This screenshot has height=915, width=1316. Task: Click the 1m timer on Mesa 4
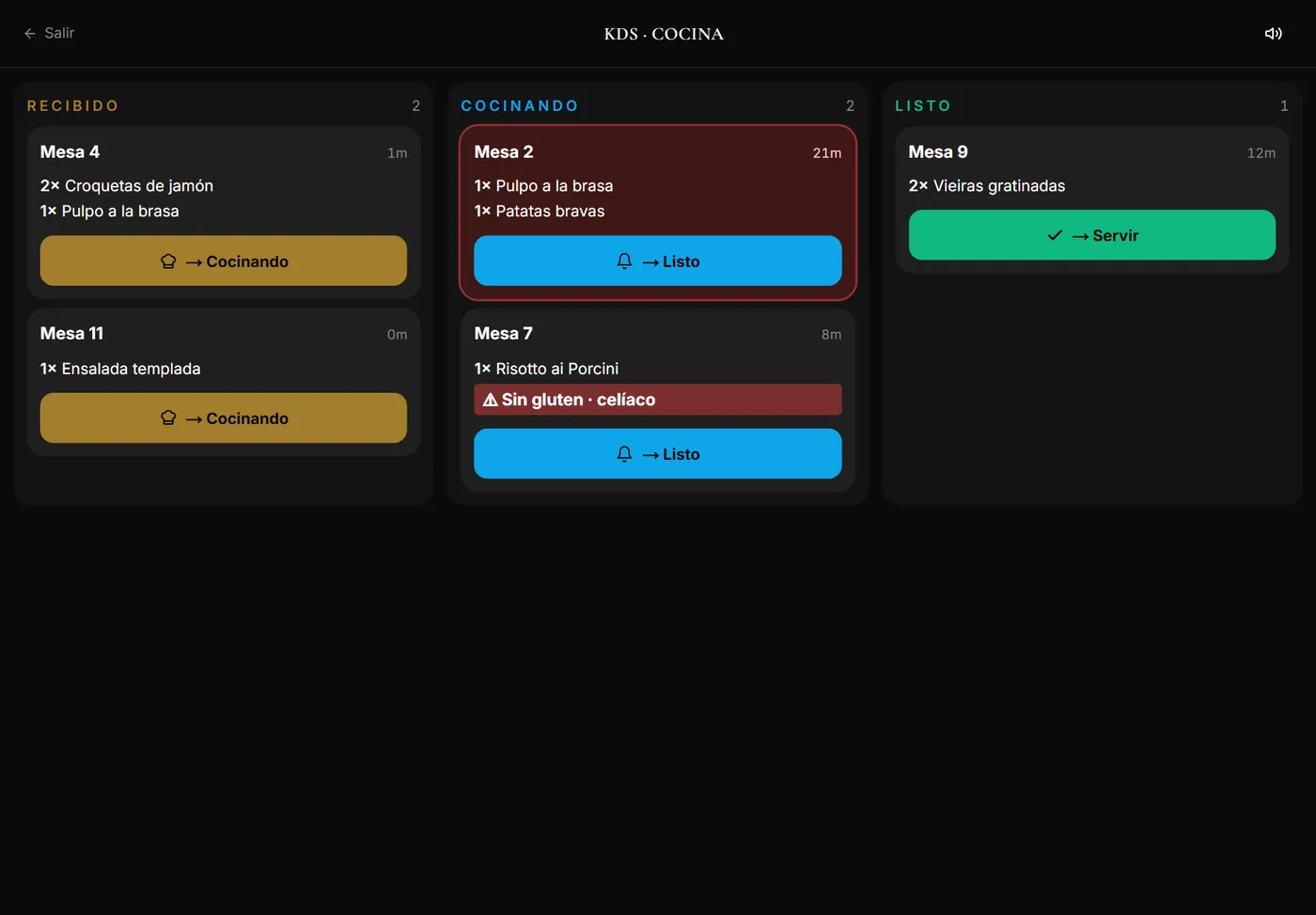pyautogui.click(x=398, y=152)
